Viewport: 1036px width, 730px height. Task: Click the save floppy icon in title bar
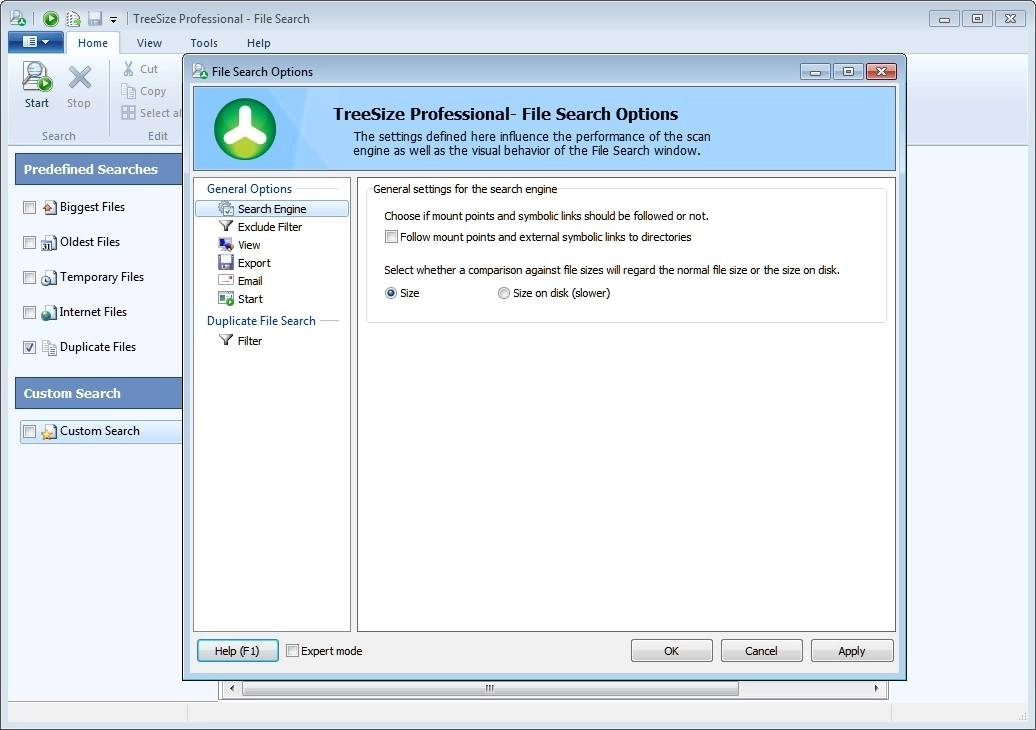point(94,19)
